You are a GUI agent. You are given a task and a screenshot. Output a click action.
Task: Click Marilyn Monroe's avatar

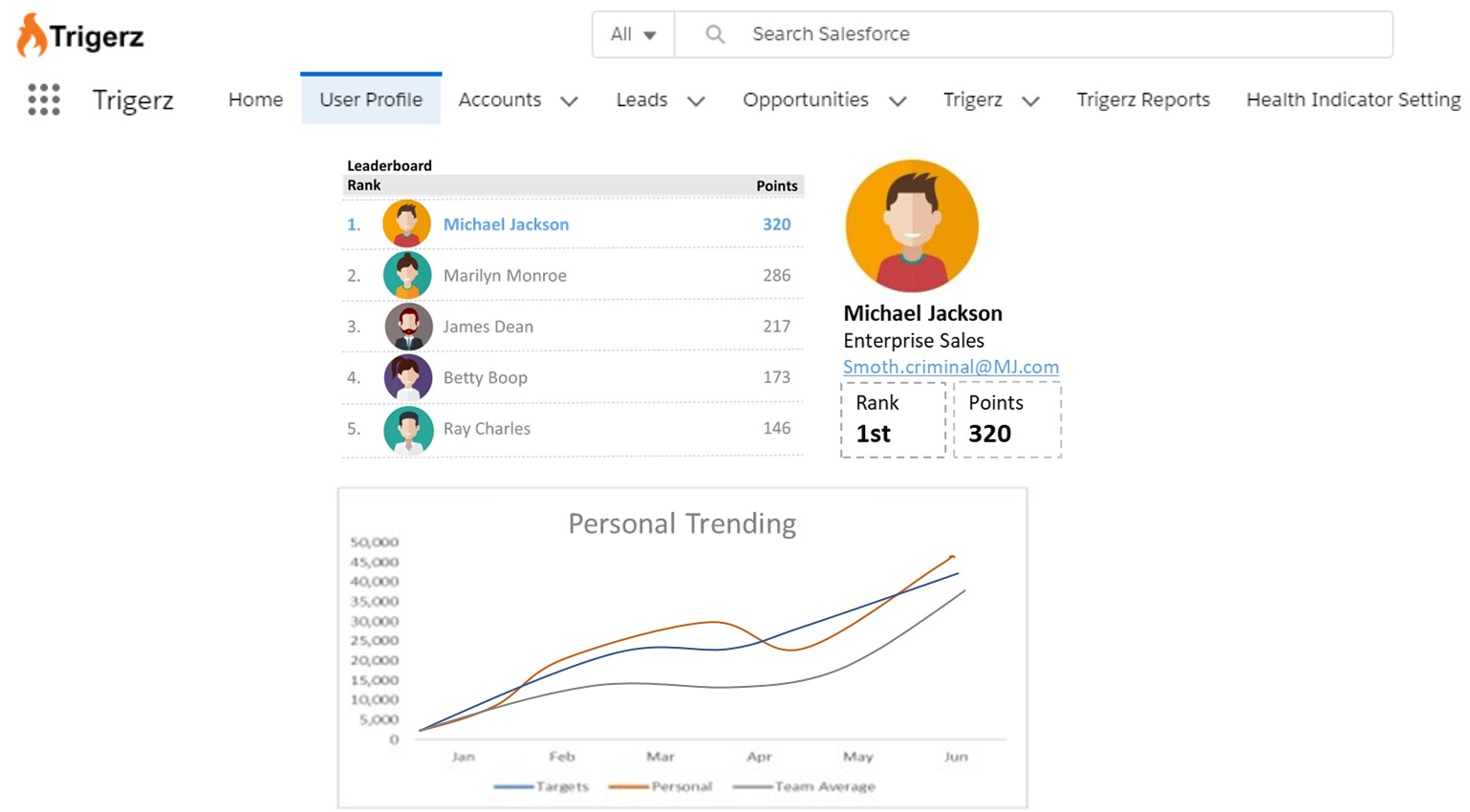(x=407, y=275)
